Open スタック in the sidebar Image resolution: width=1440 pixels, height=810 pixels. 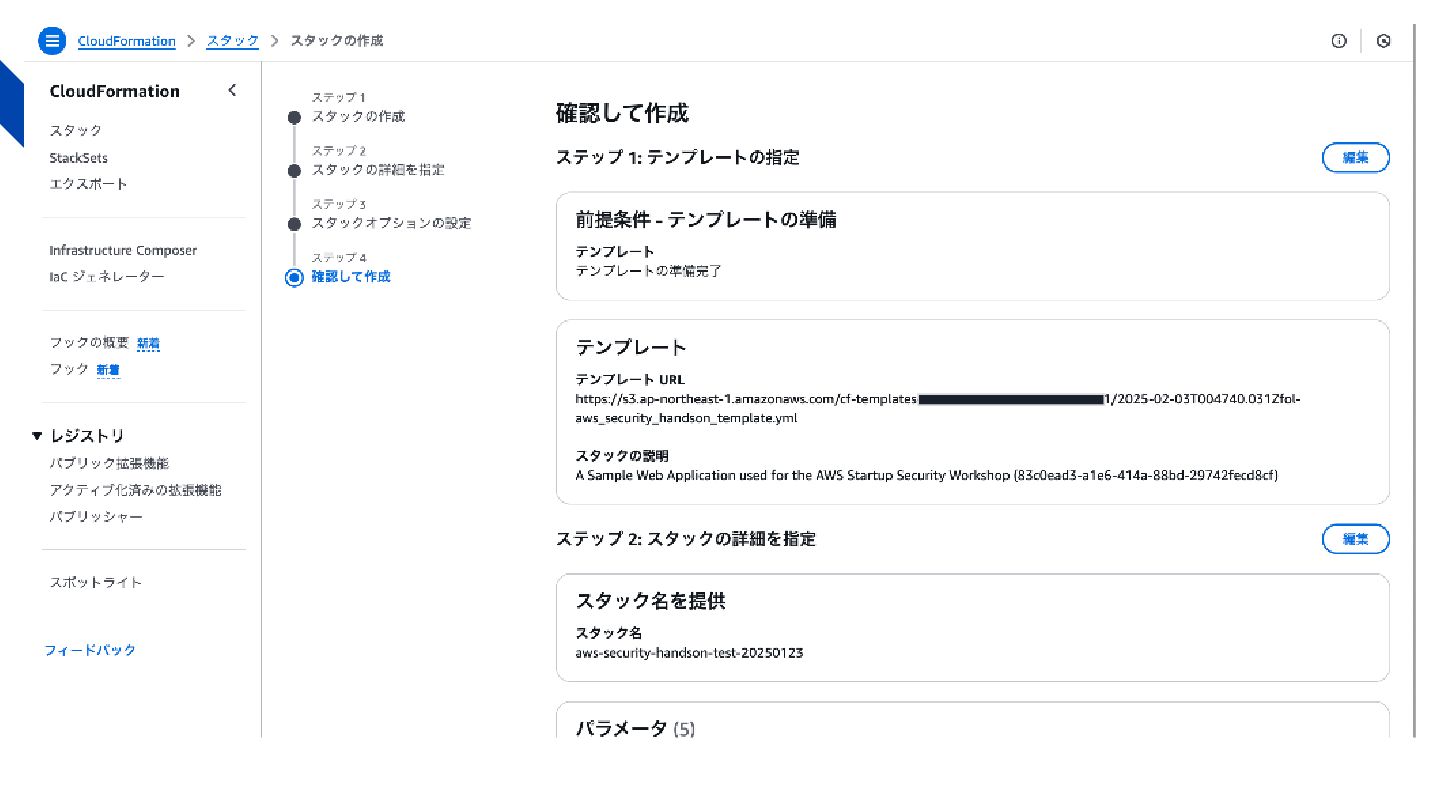[76, 131]
